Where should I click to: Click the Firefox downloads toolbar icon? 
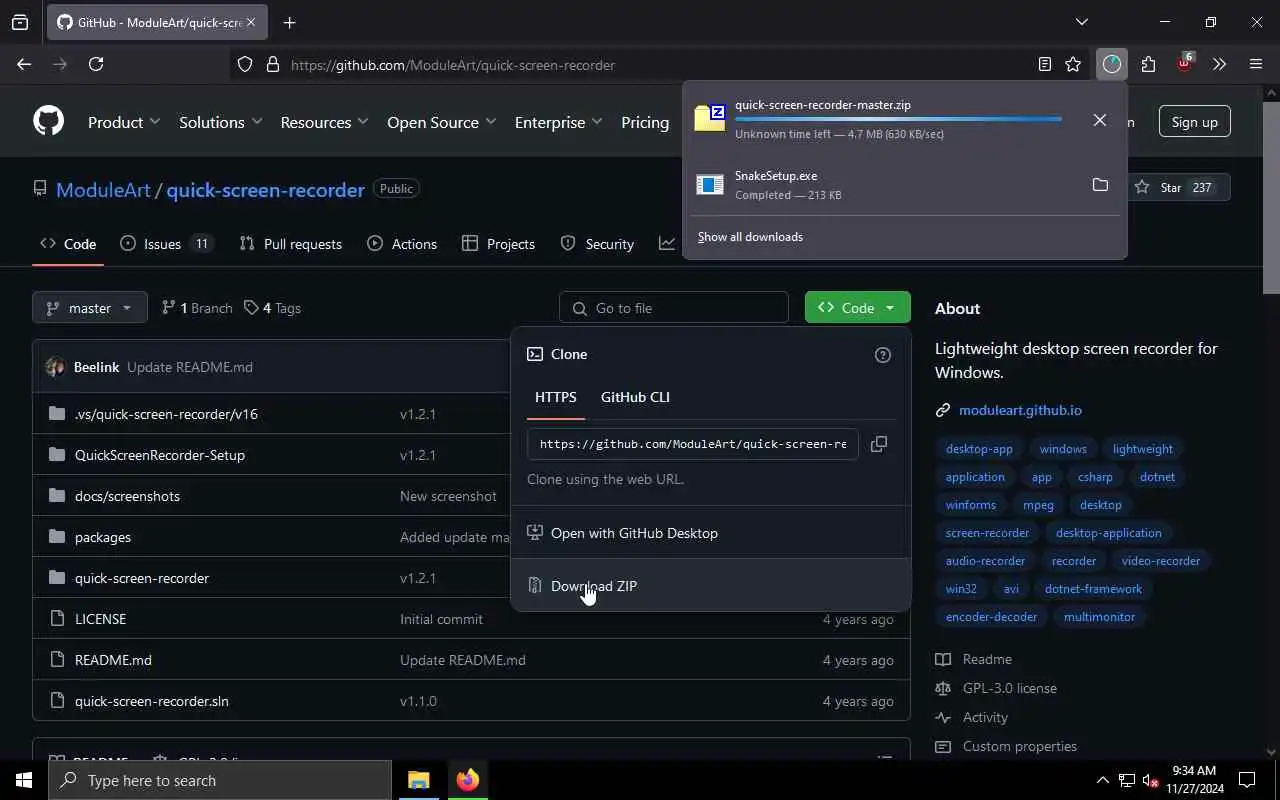1111,64
